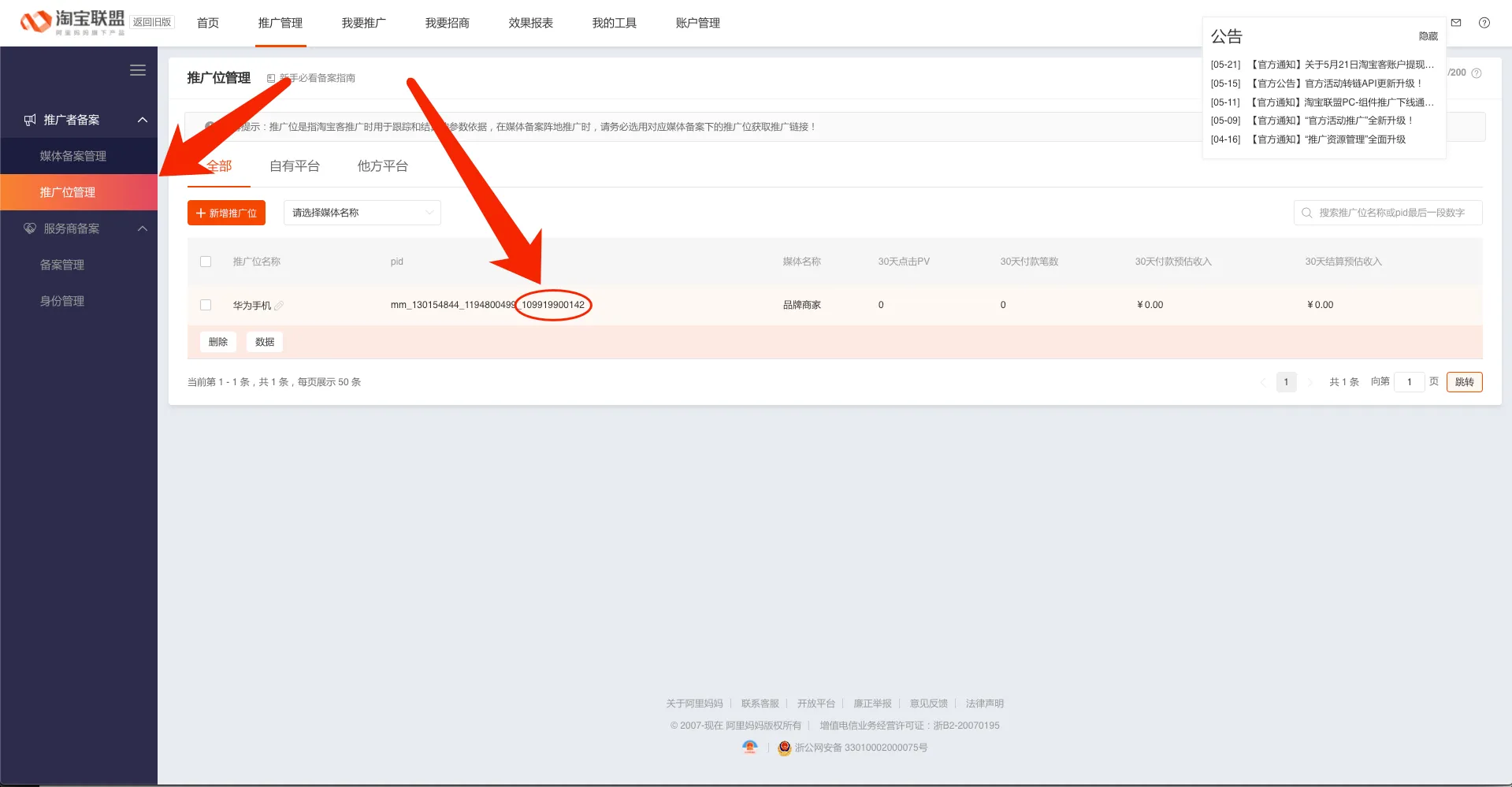Open the 首页 top menu
The image size is (1512, 787).
[208, 23]
